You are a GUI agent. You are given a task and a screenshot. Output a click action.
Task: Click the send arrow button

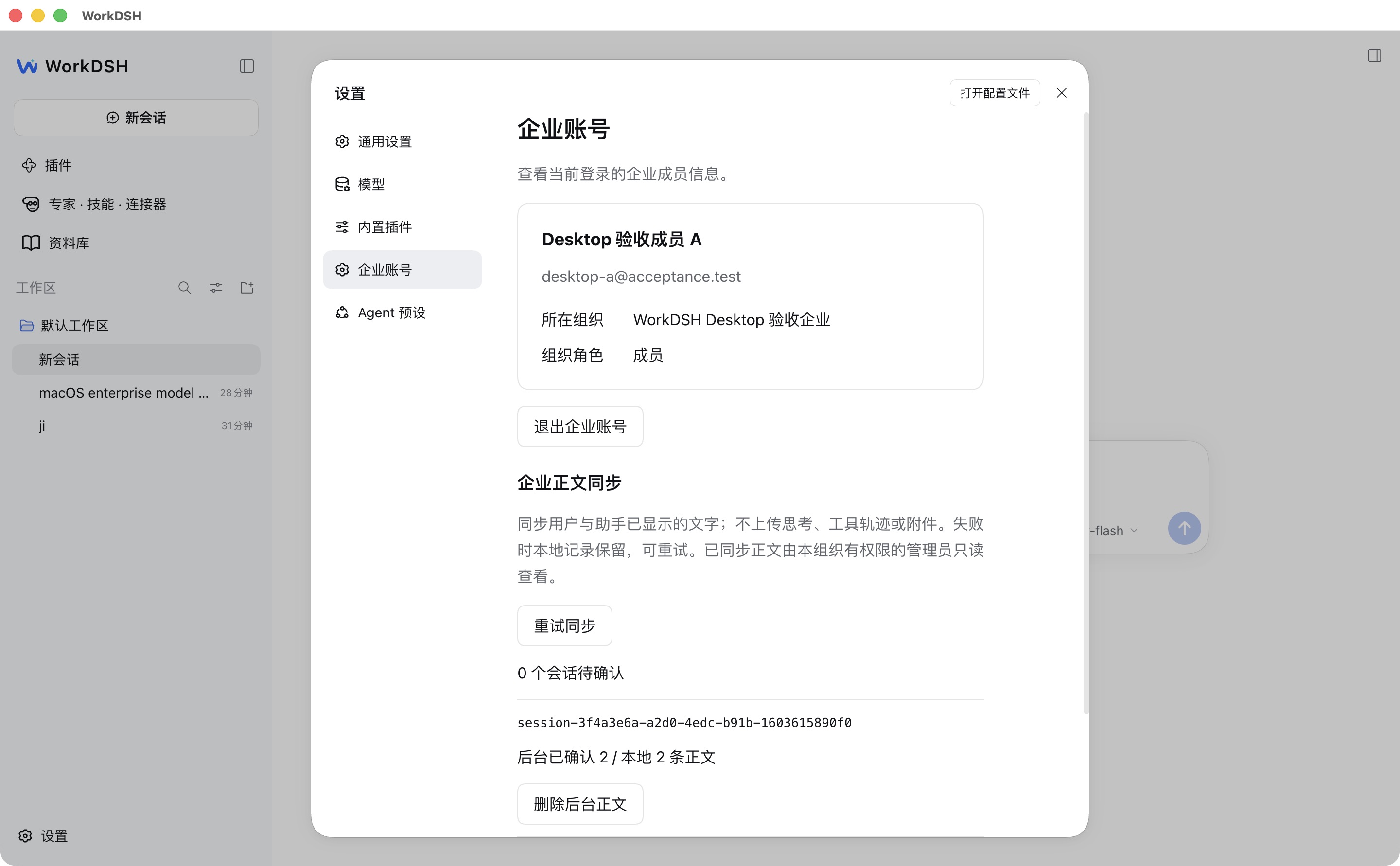pyautogui.click(x=1184, y=528)
